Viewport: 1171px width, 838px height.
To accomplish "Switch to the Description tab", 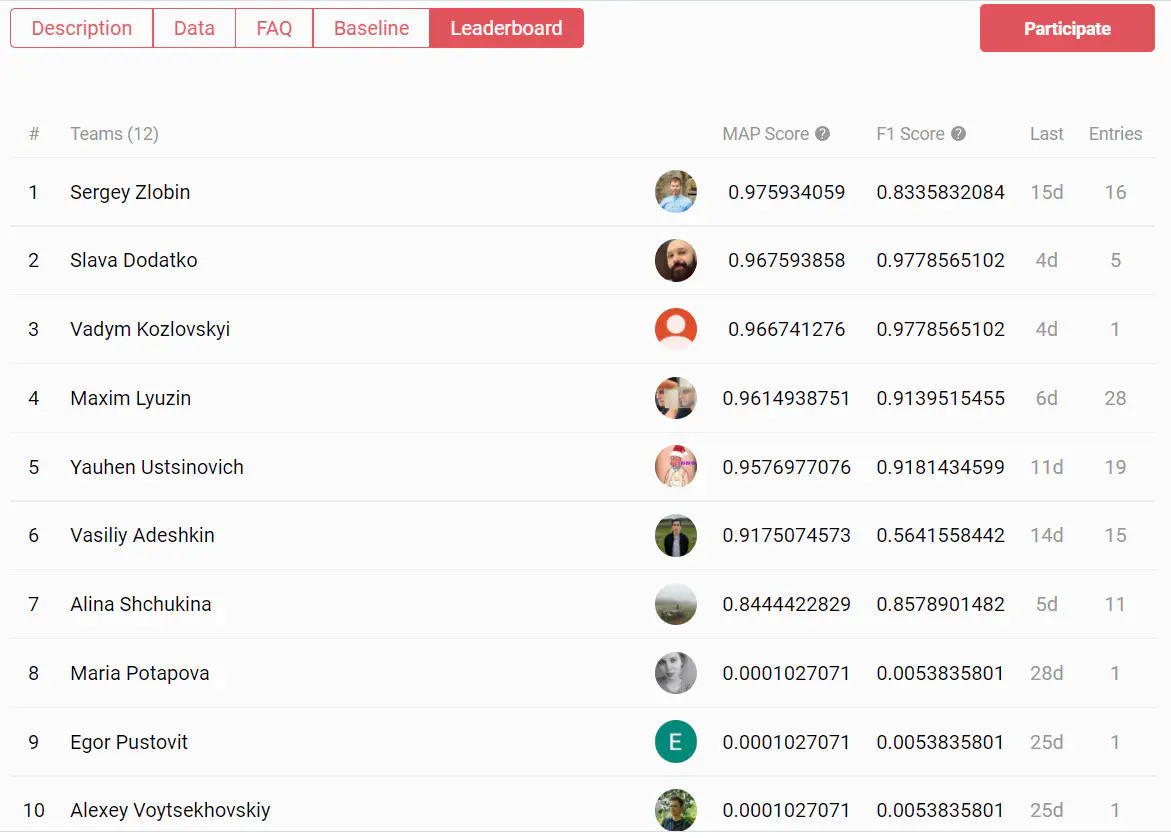I will tap(81, 28).
